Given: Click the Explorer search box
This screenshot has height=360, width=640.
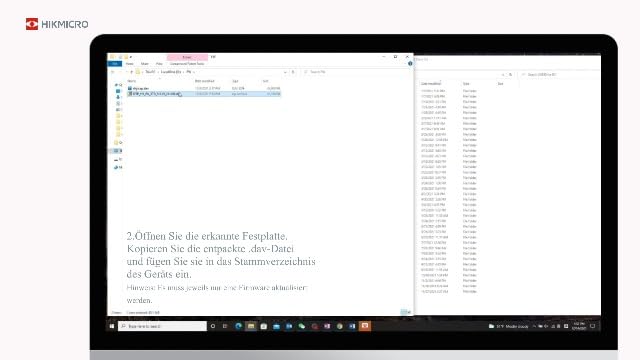Looking at the screenshot, I should coord(354,72).
